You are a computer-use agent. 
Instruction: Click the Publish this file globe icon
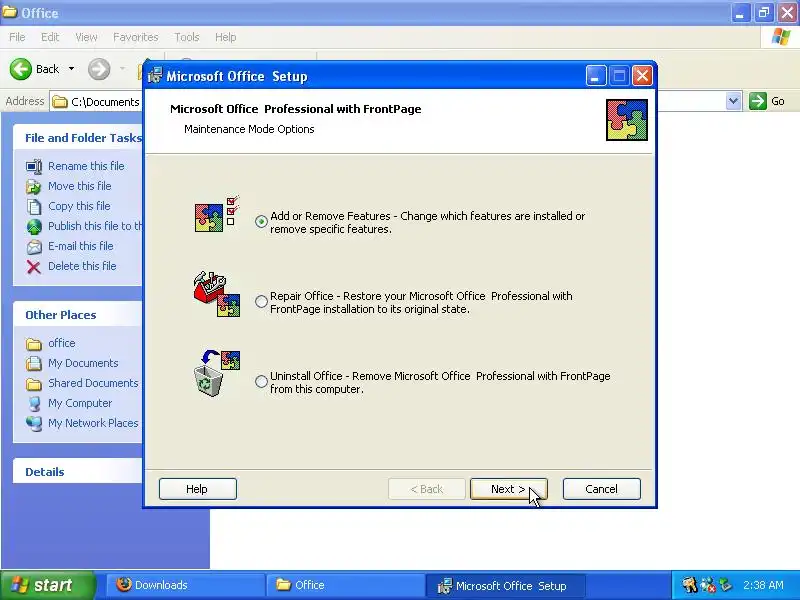34,227
